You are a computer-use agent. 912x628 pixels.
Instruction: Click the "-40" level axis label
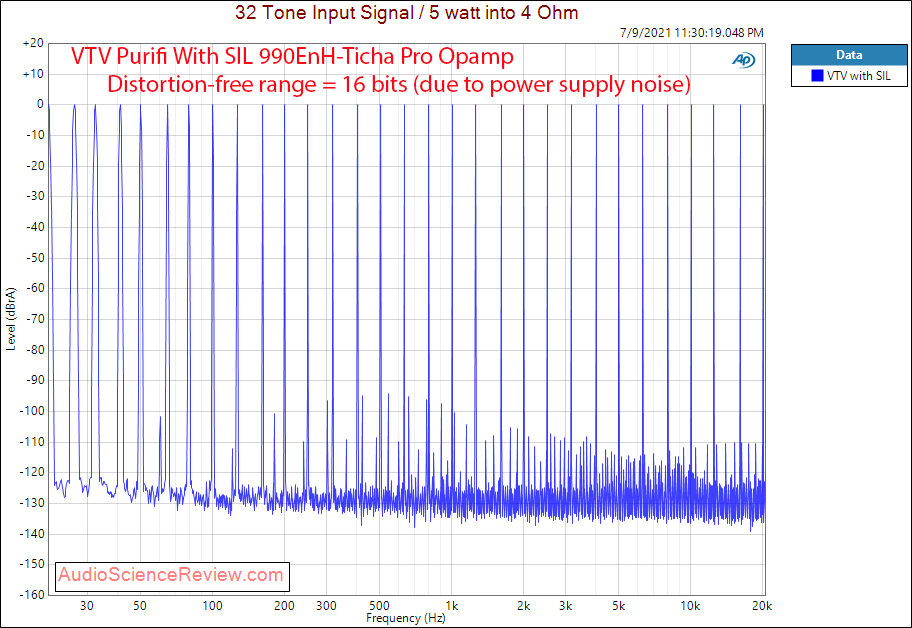pyautogui.click(x=35, y=227)
